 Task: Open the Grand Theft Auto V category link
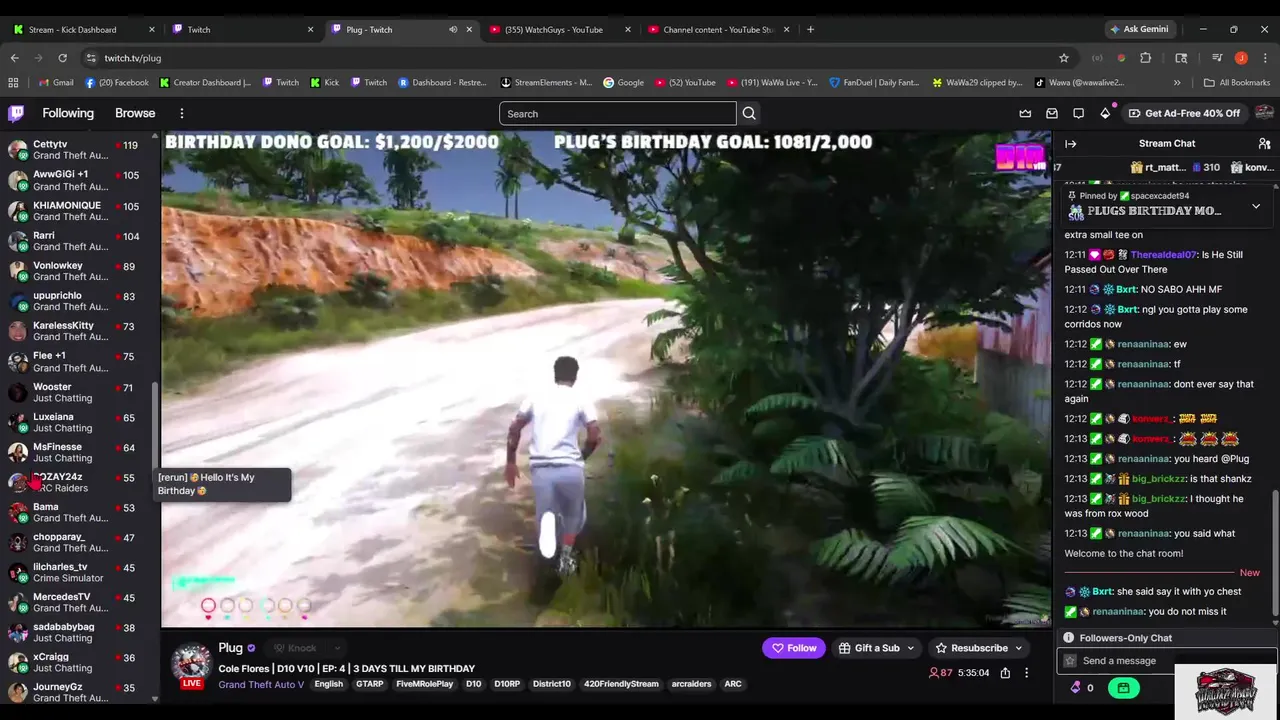[x=261, y=684]
